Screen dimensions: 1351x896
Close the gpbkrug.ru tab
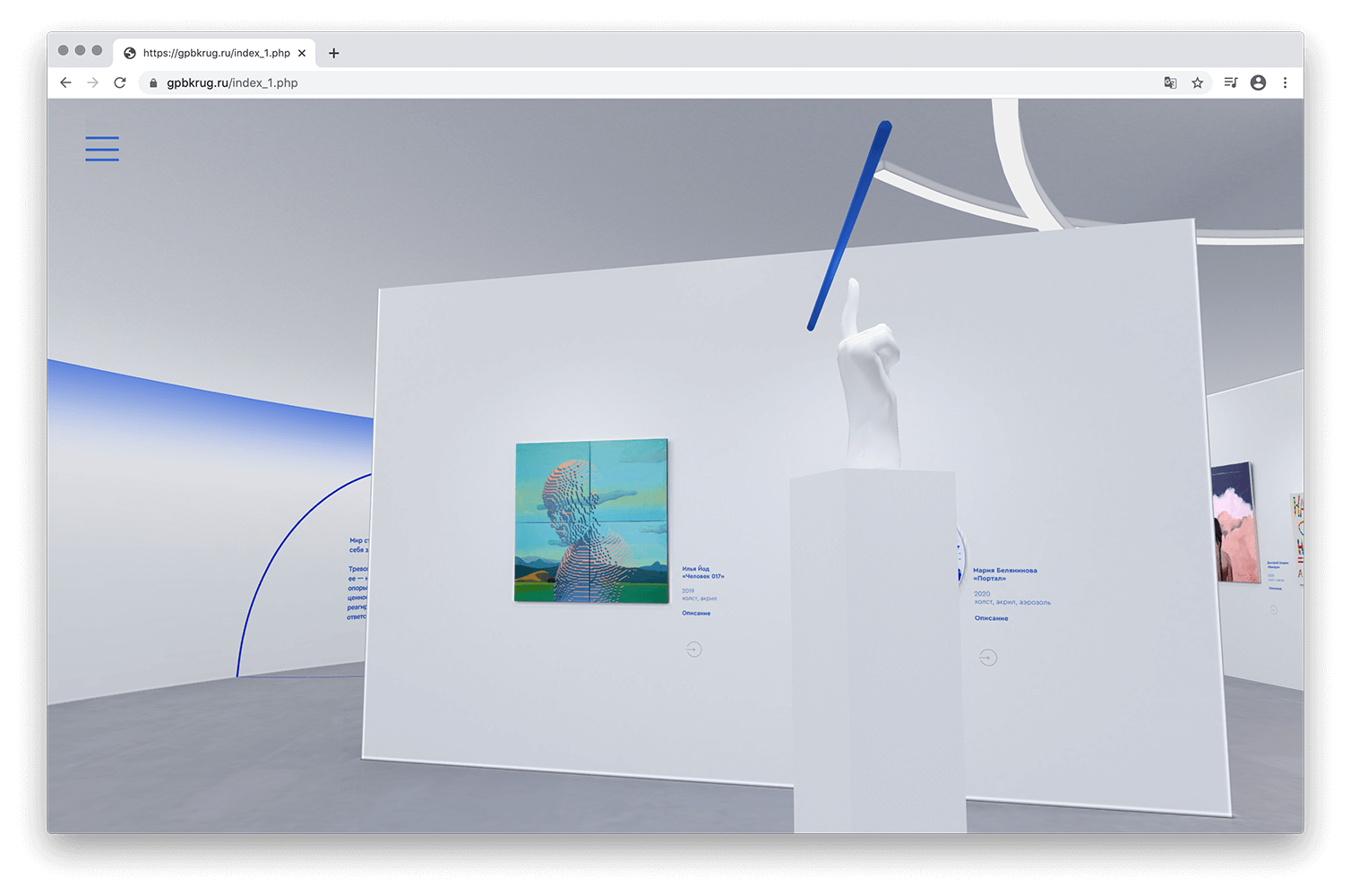(302, 53)
